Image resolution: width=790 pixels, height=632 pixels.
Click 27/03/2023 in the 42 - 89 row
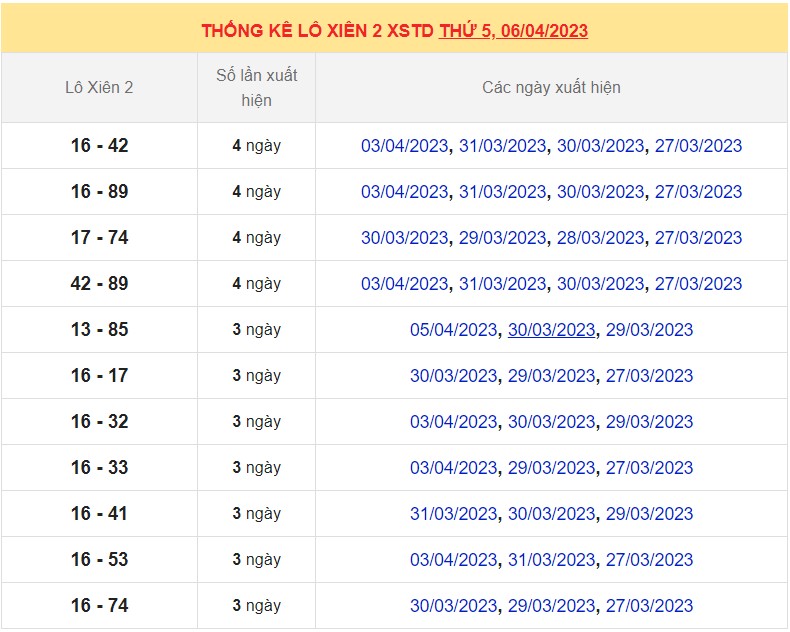point(698,284)
